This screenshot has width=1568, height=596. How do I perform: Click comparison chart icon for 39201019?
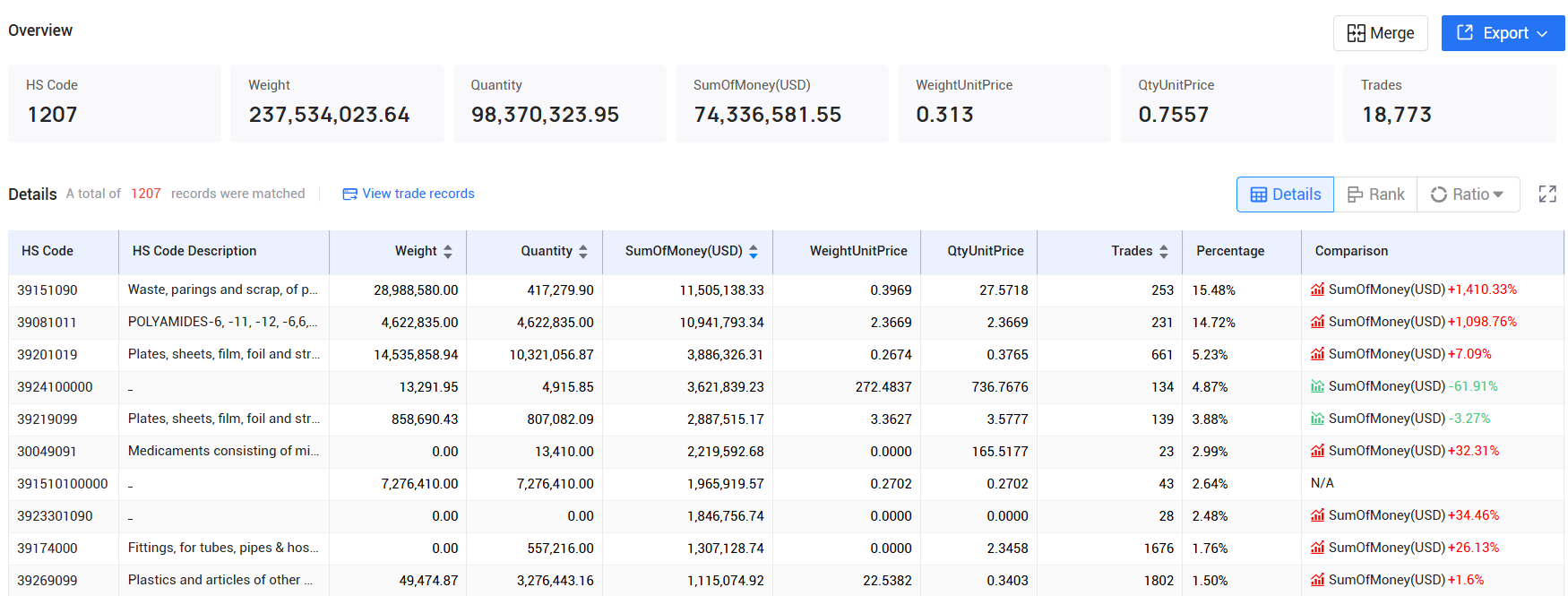1317,354
